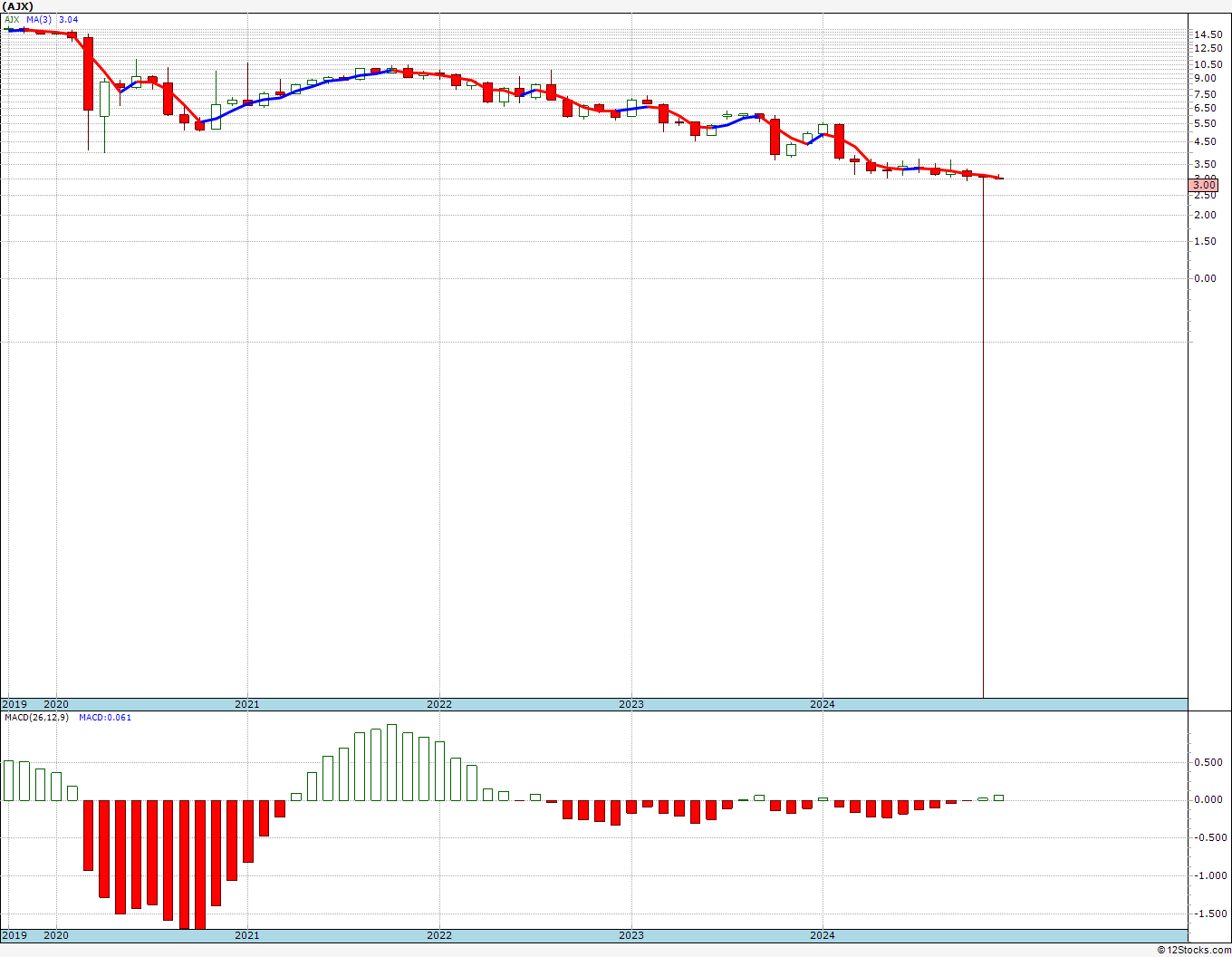Click the 2.00 price axis label
This screenshot has width=1232, height=957.
[x=1206, y=215]
